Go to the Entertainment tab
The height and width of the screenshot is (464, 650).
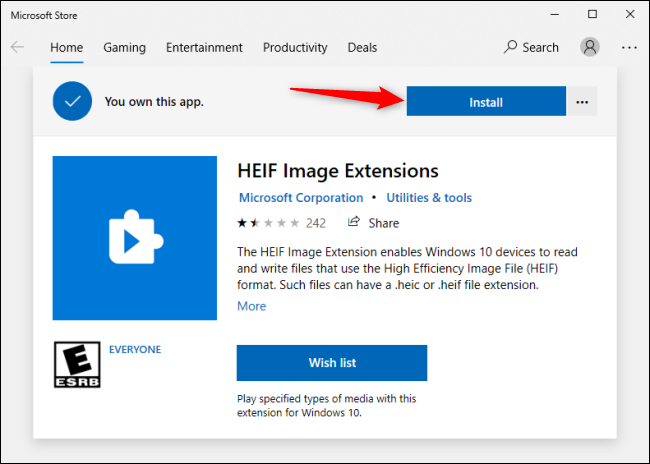[x=204, y=47]
